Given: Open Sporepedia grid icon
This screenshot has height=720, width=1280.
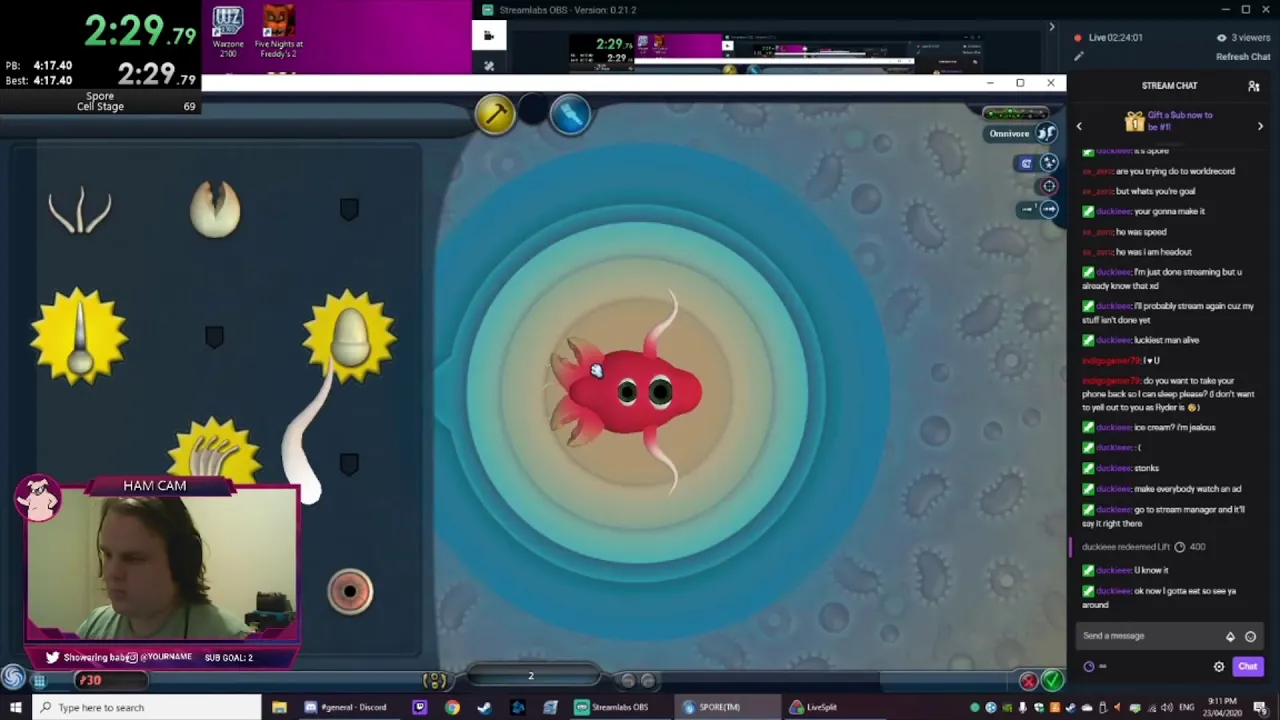Looking at the screenshot, I should 39,681.
